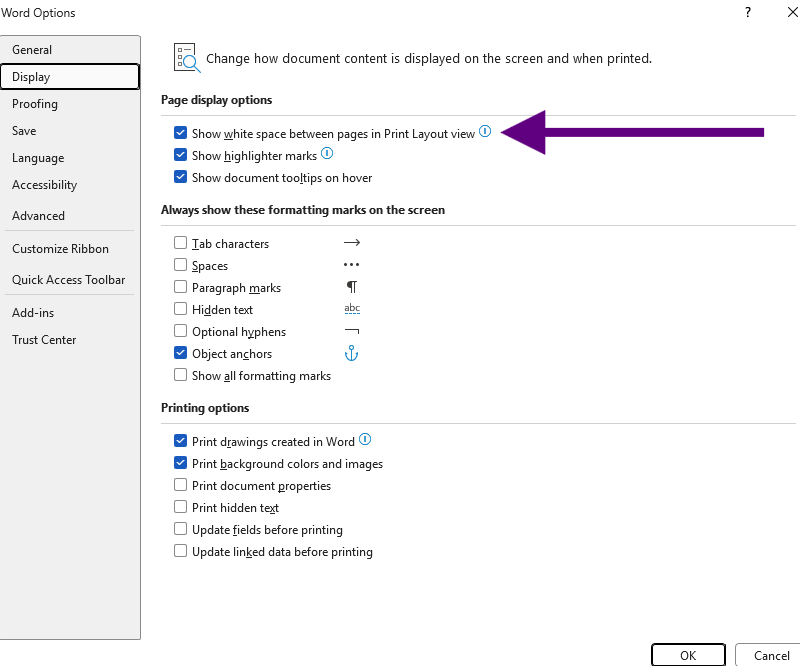Click the optional hyphen symbol

[352, 331]
